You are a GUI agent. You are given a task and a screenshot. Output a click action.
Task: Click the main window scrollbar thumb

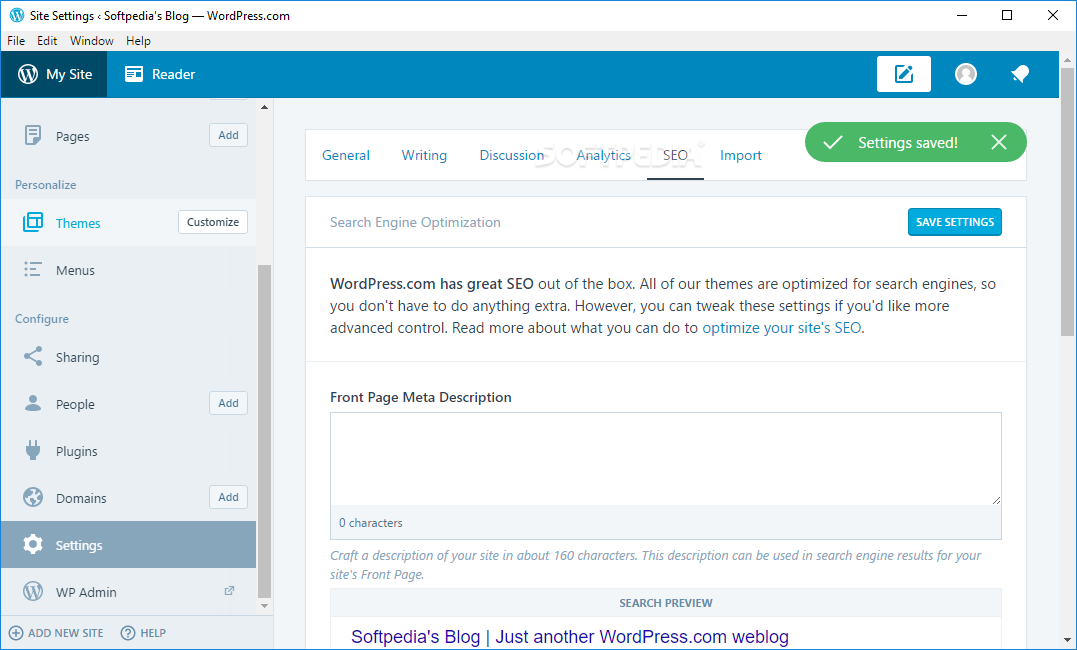(x=1067, y=202)
